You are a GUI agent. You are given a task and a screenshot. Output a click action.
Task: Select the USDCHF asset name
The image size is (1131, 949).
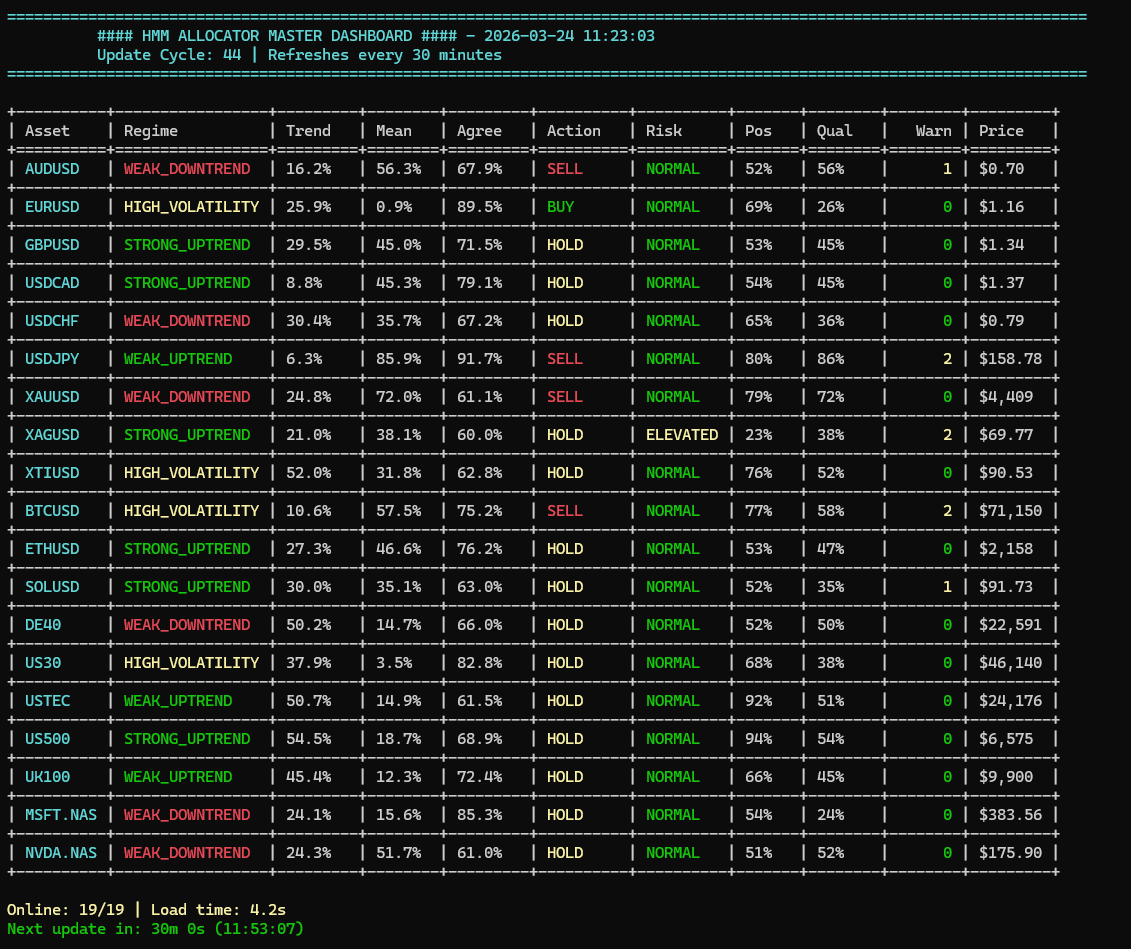pos(52,321)
